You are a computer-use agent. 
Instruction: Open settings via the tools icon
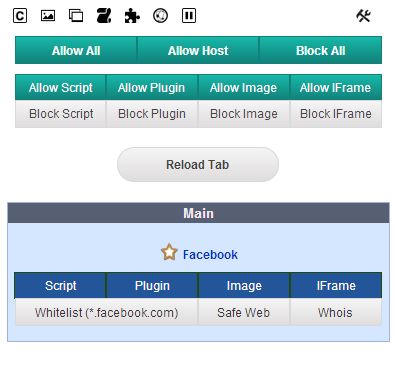(x=363, y=16)
